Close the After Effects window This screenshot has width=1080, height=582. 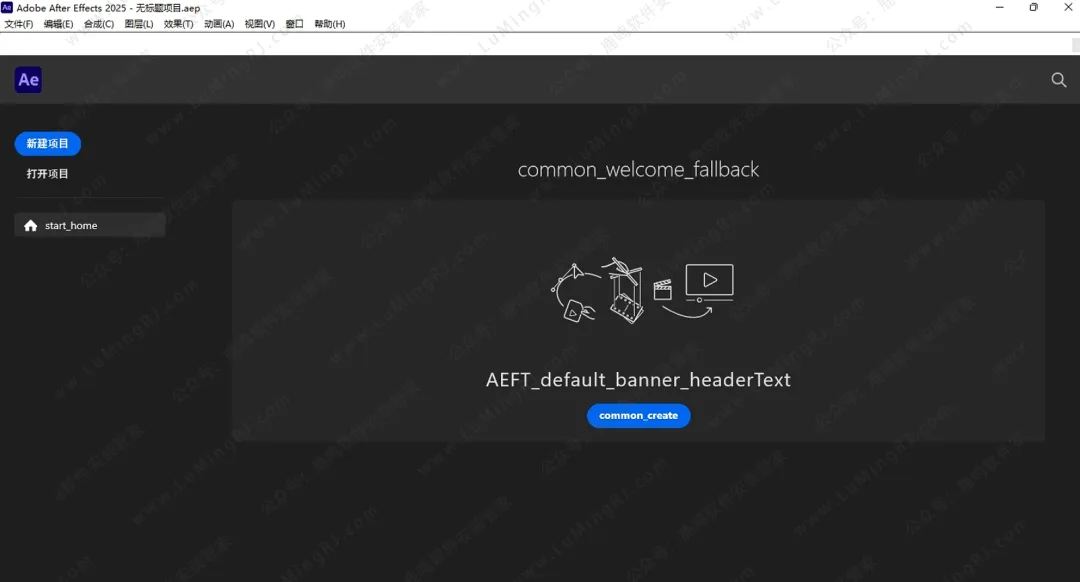coord(1066,8)
